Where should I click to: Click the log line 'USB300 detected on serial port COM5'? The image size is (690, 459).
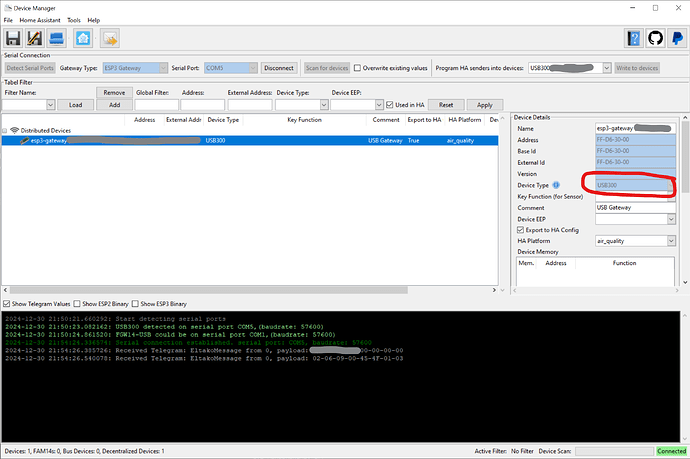coord(164,327)
